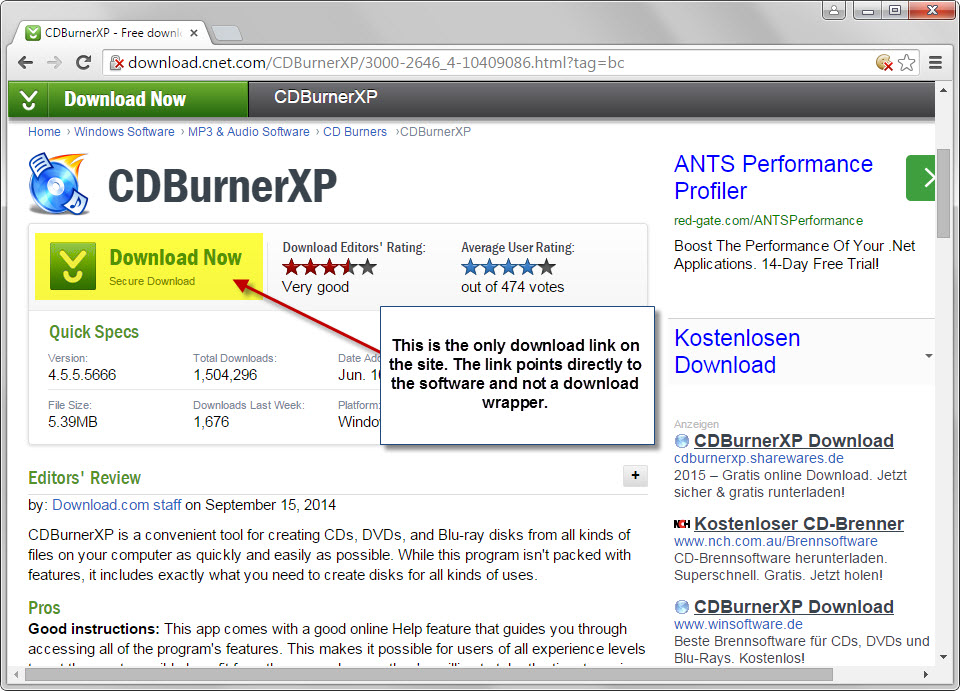Click the downloads last week value 1,676
The width and height of the screenshot is (960, 691).
point(211,422)
